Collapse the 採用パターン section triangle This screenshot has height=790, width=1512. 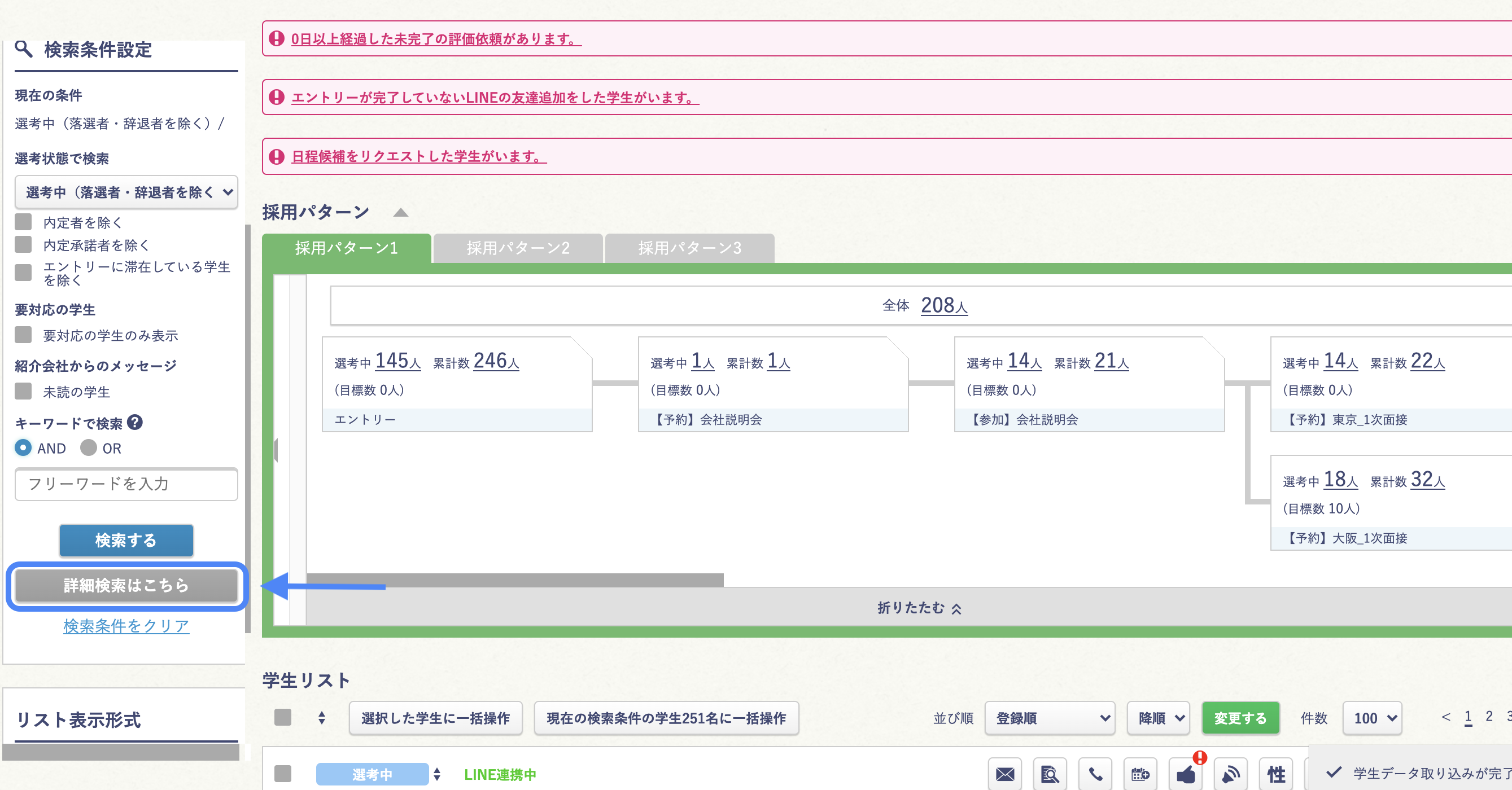(x=401, y=212)
